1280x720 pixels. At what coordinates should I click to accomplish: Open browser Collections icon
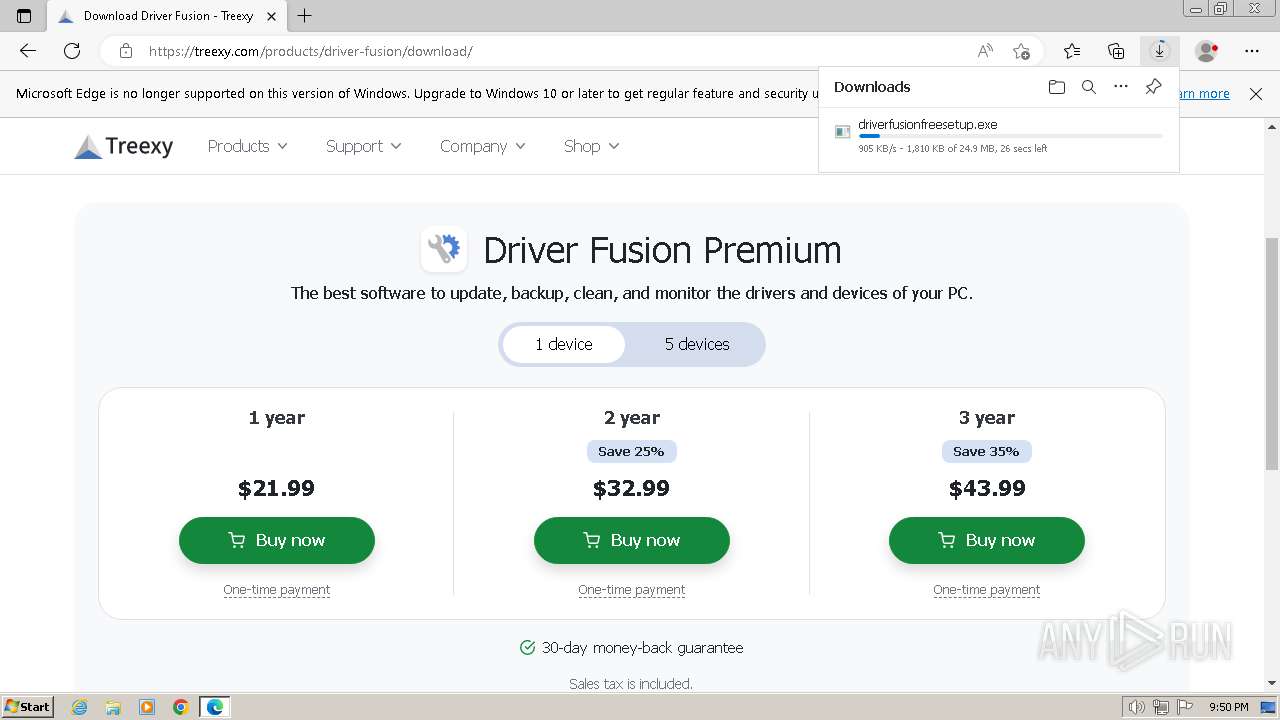point(1116,51)
